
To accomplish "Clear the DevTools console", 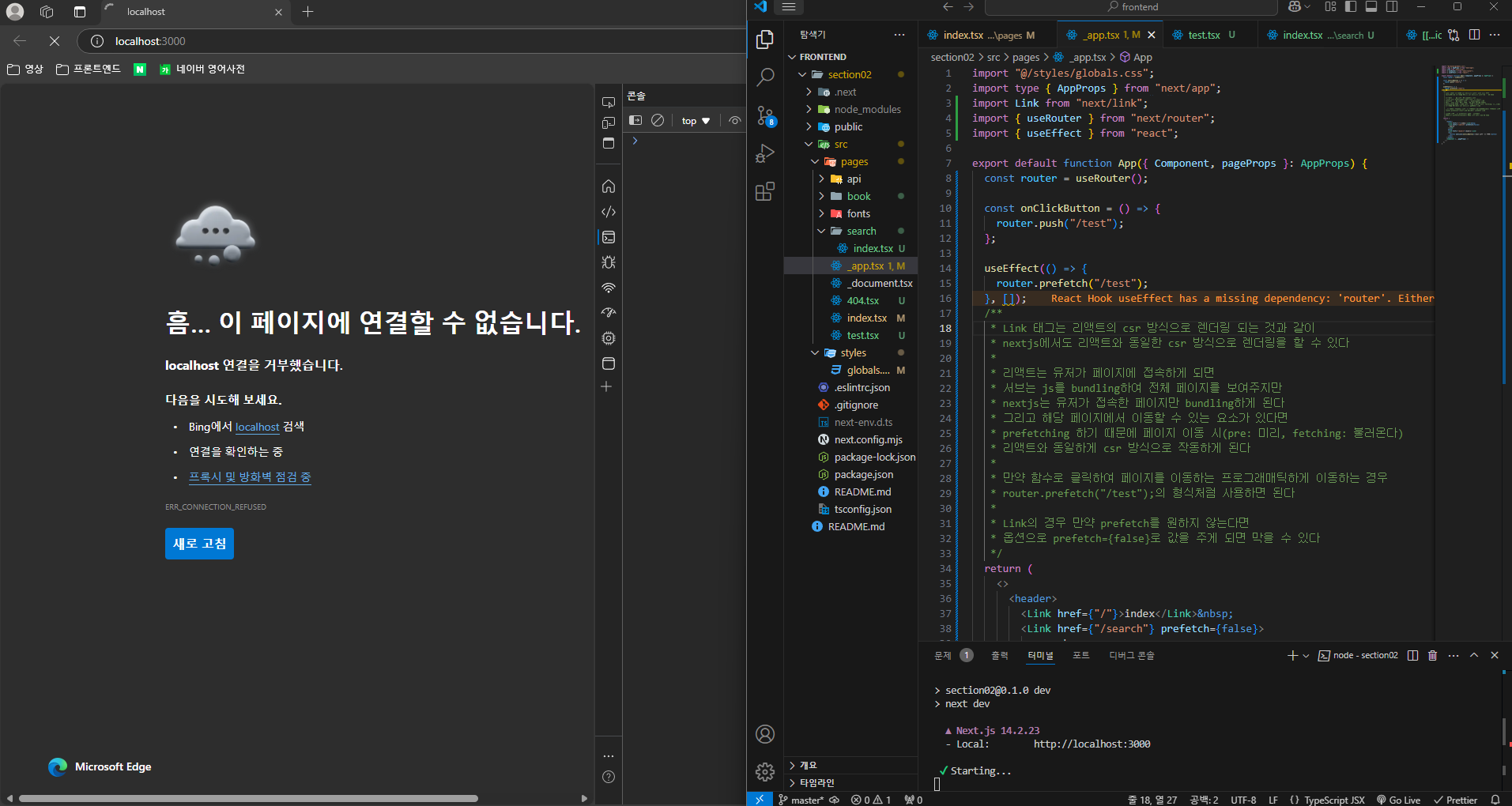I will click(658, 120).
